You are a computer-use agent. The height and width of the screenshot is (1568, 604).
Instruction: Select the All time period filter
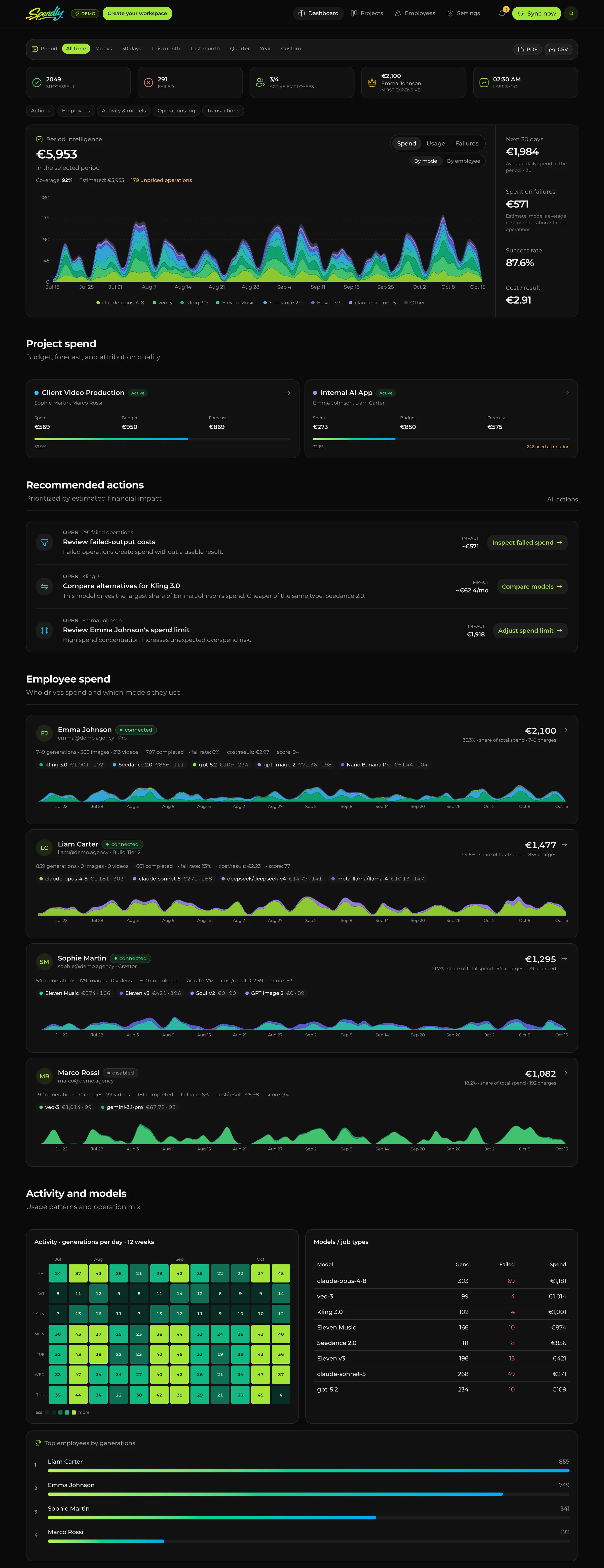76,49
